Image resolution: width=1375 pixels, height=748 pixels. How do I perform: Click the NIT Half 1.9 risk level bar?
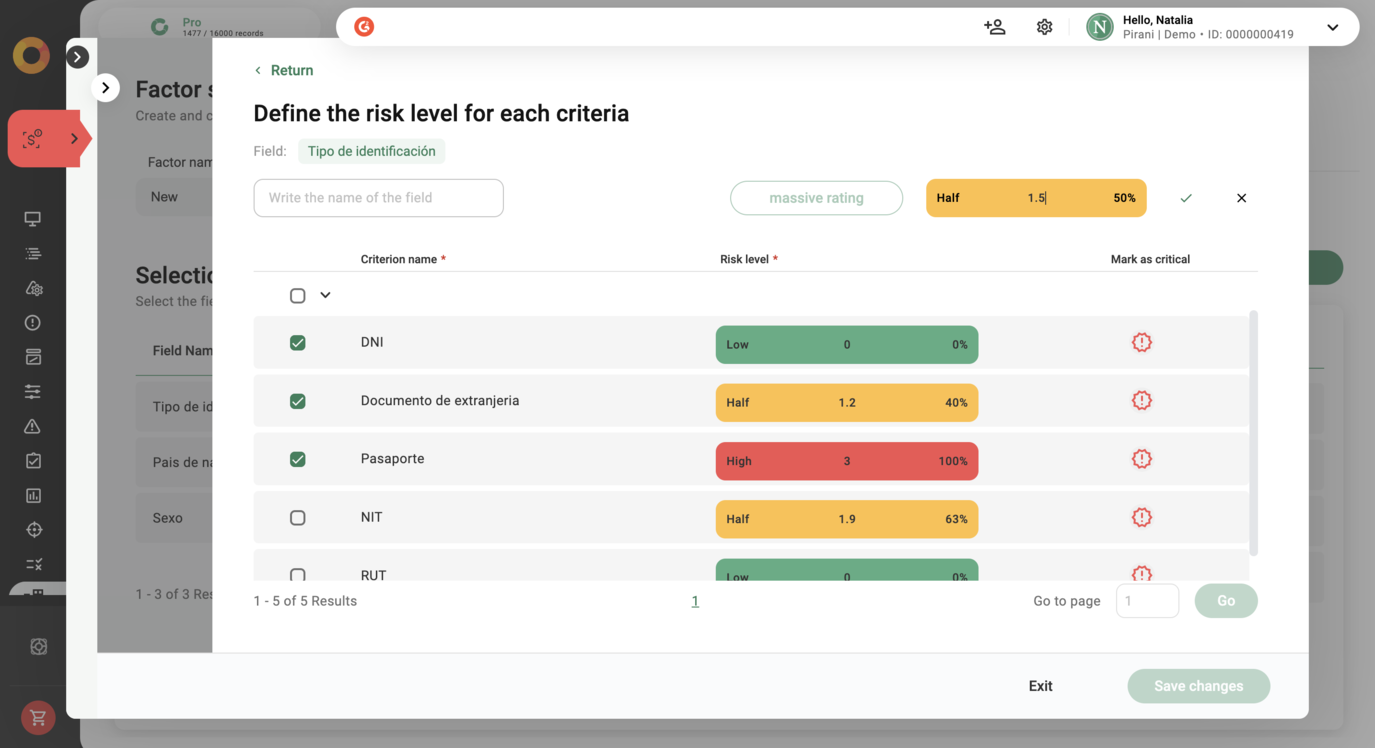[x=847, y=519]
